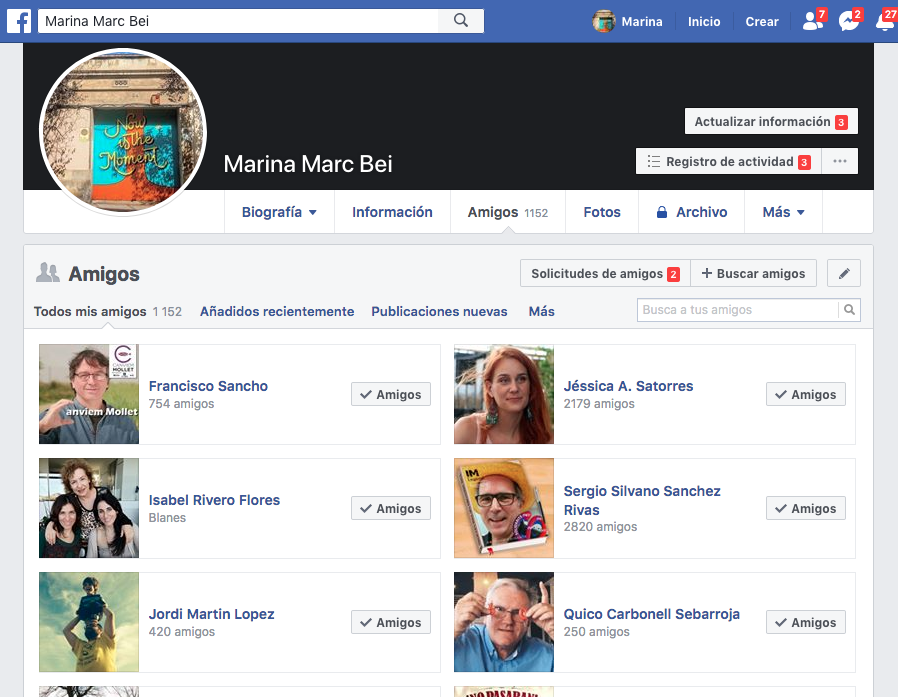898x697 pixels.
Task: Click the large profile picture
Action: (x=123, y=132)
